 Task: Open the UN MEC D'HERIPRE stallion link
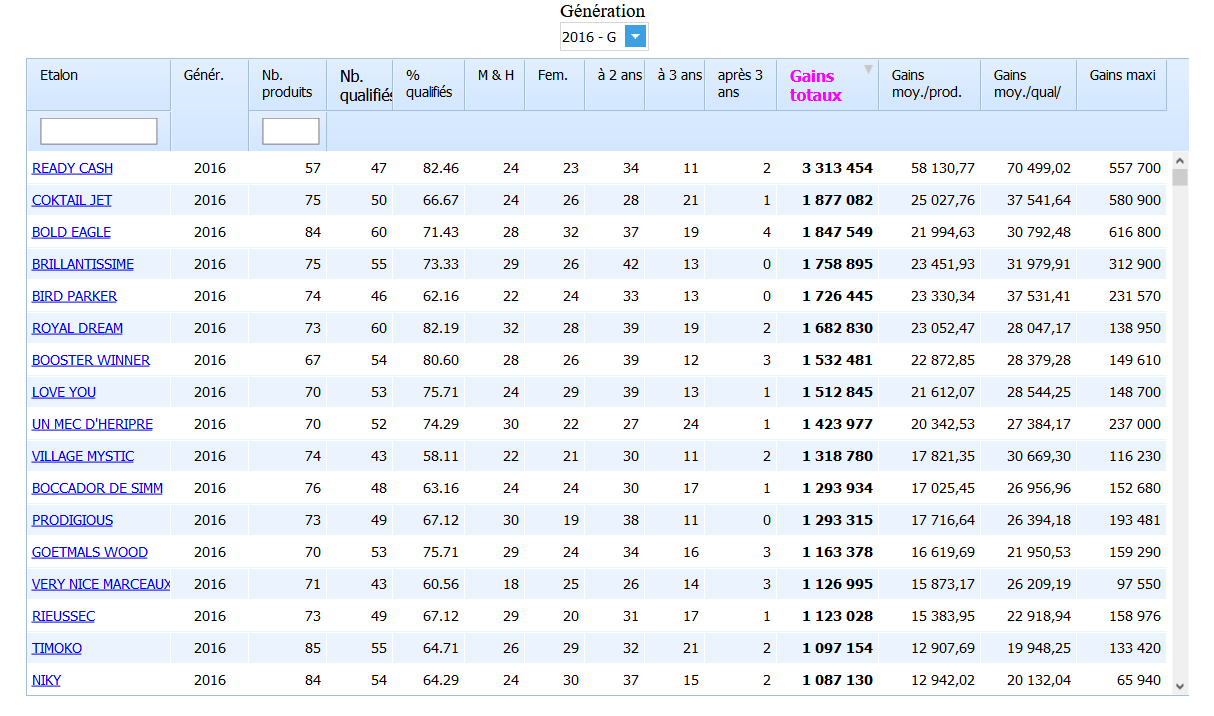(92, 424)
